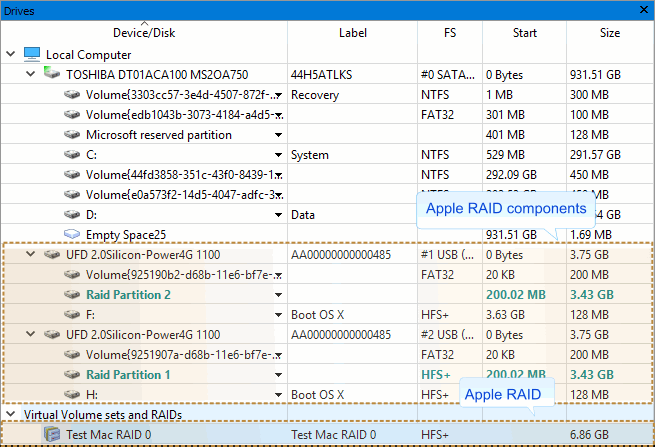This screenshot has width=655, height=447.
Task: Sort by Size column header
Action: point(610,33)
